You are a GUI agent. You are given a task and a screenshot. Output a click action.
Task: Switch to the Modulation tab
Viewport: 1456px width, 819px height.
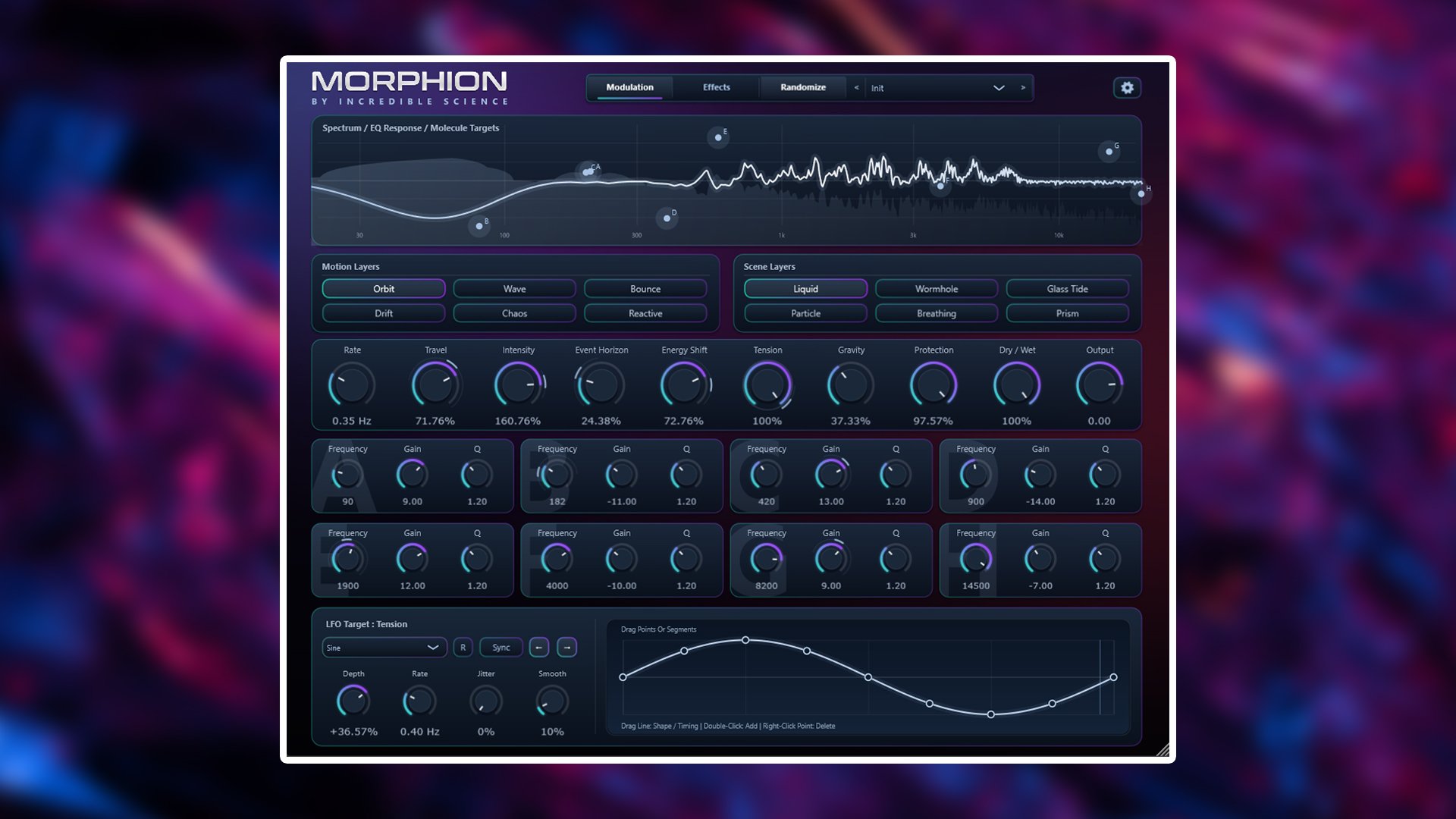[x=629, y=87]
